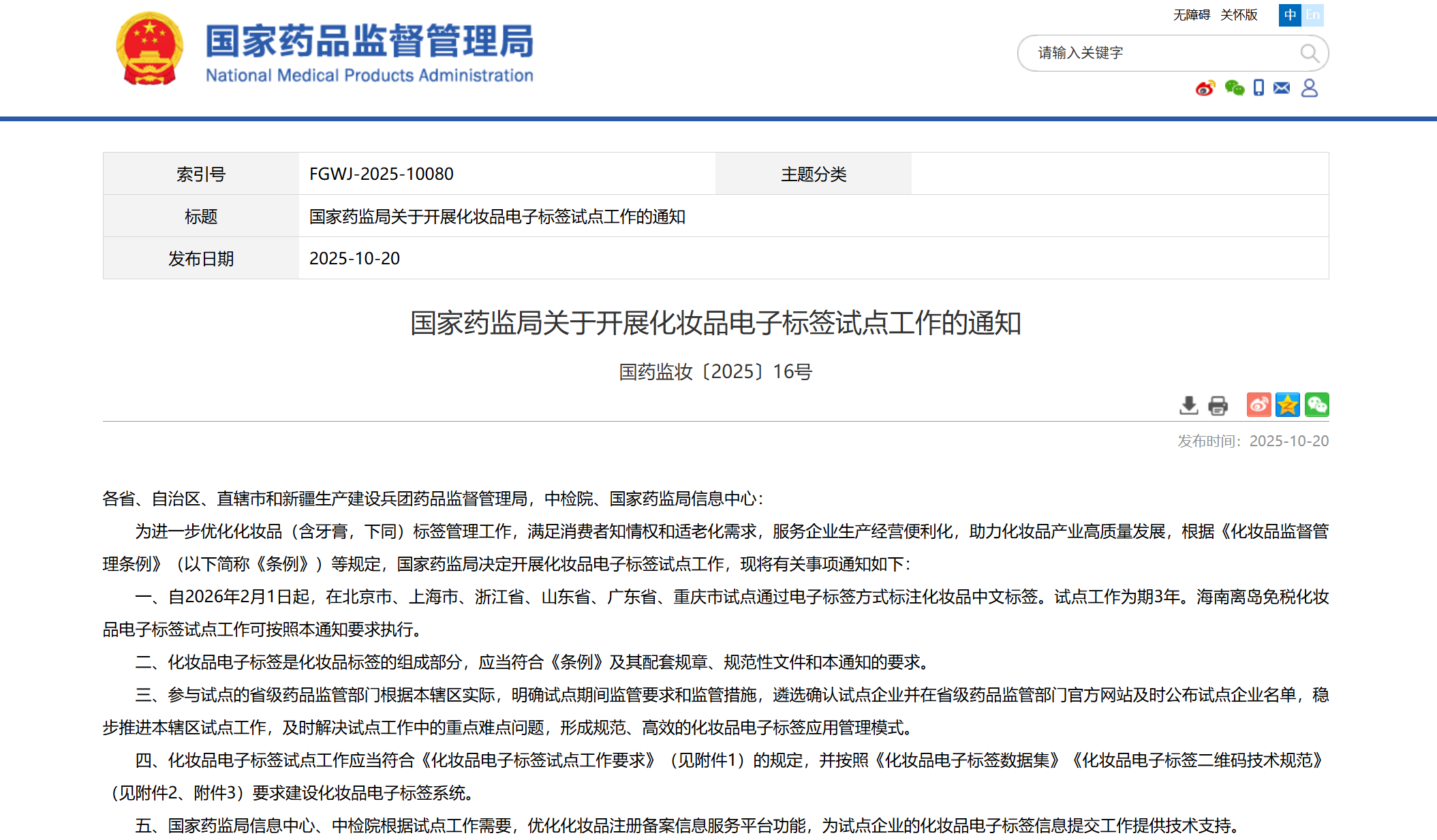Screen dimensions: 1437x840
Task: Click the search magnifier icon
Action: [x=1309, y=53]
